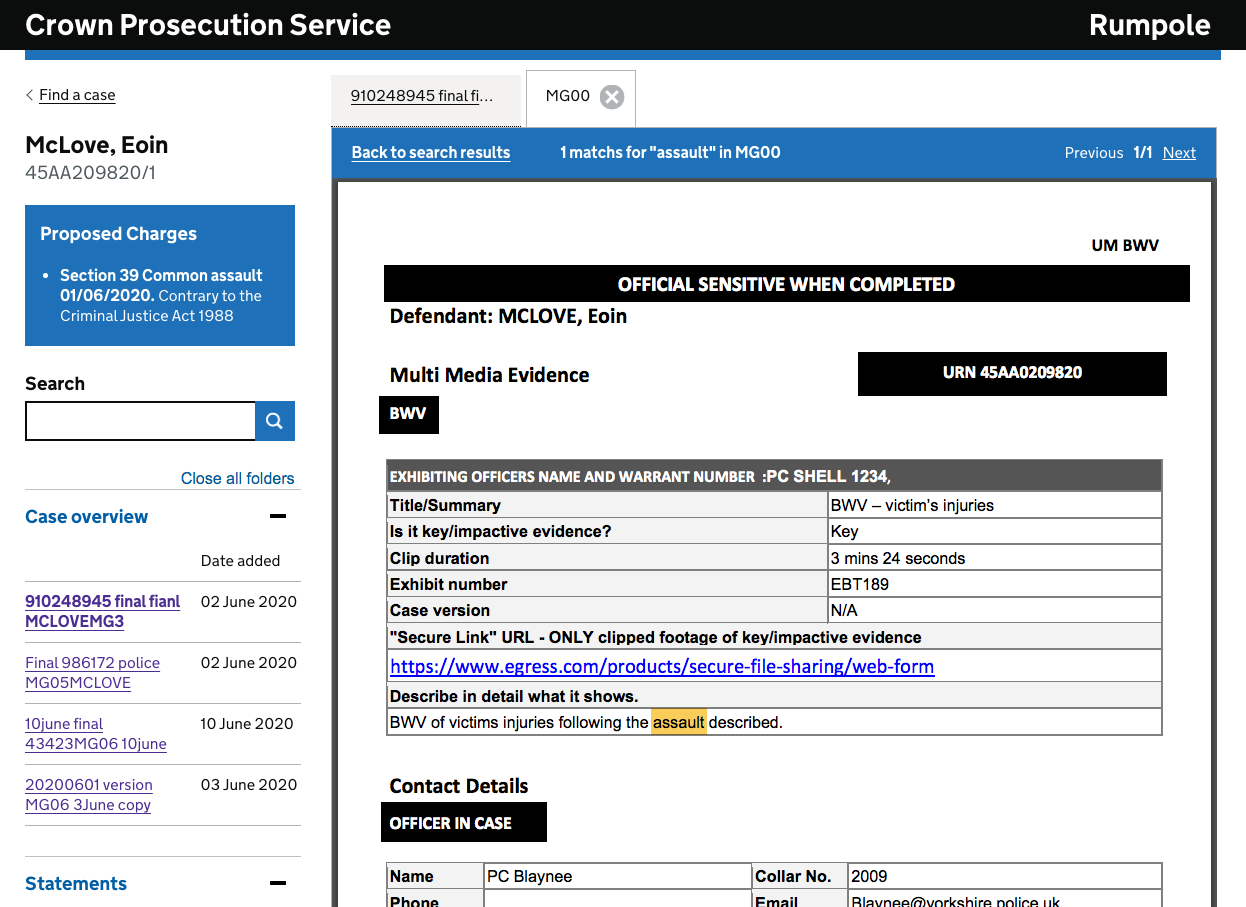The height and width of the screenshot is (907, 1246).
Task: Go back via Find a case link
Action: click(77, 95)
